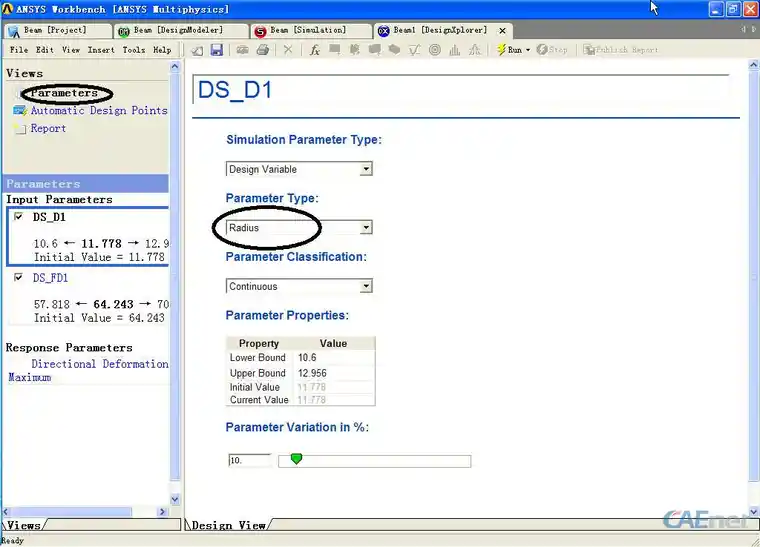
Task: Open the Help menu
Action: point(162,50)
